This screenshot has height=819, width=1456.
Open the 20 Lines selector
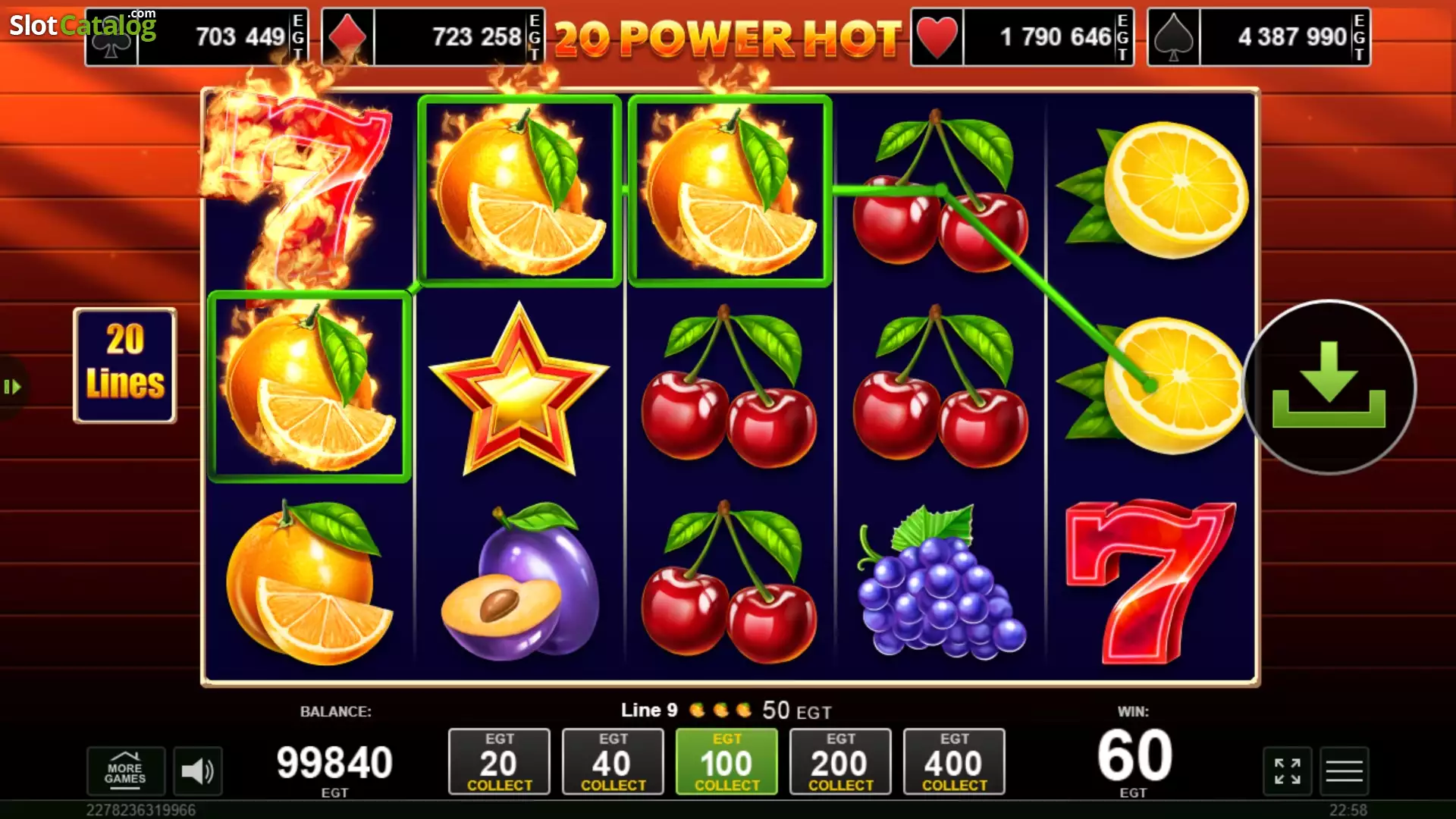pos(125,365)
